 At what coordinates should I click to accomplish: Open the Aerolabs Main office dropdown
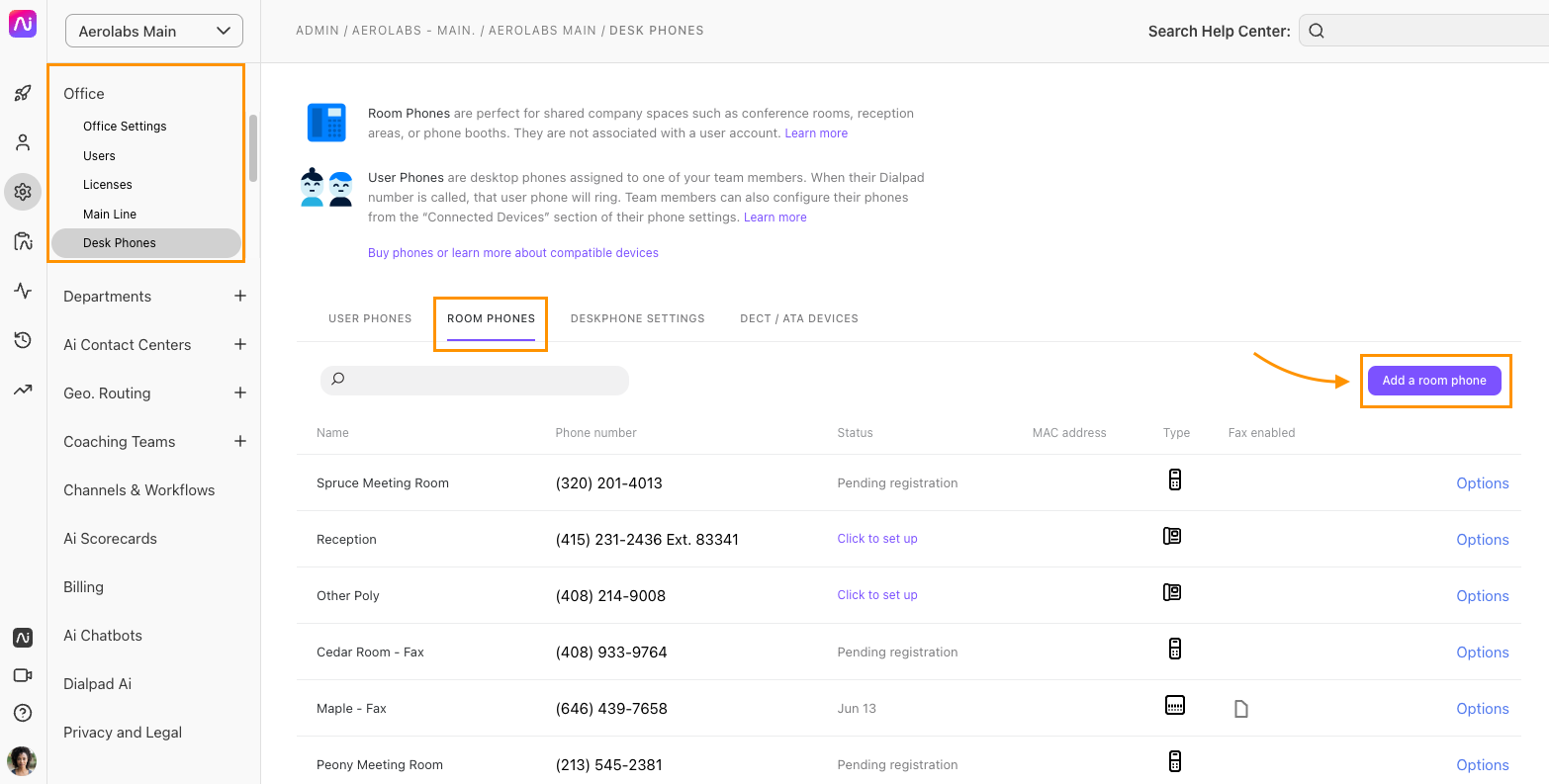tap(154, 31)
